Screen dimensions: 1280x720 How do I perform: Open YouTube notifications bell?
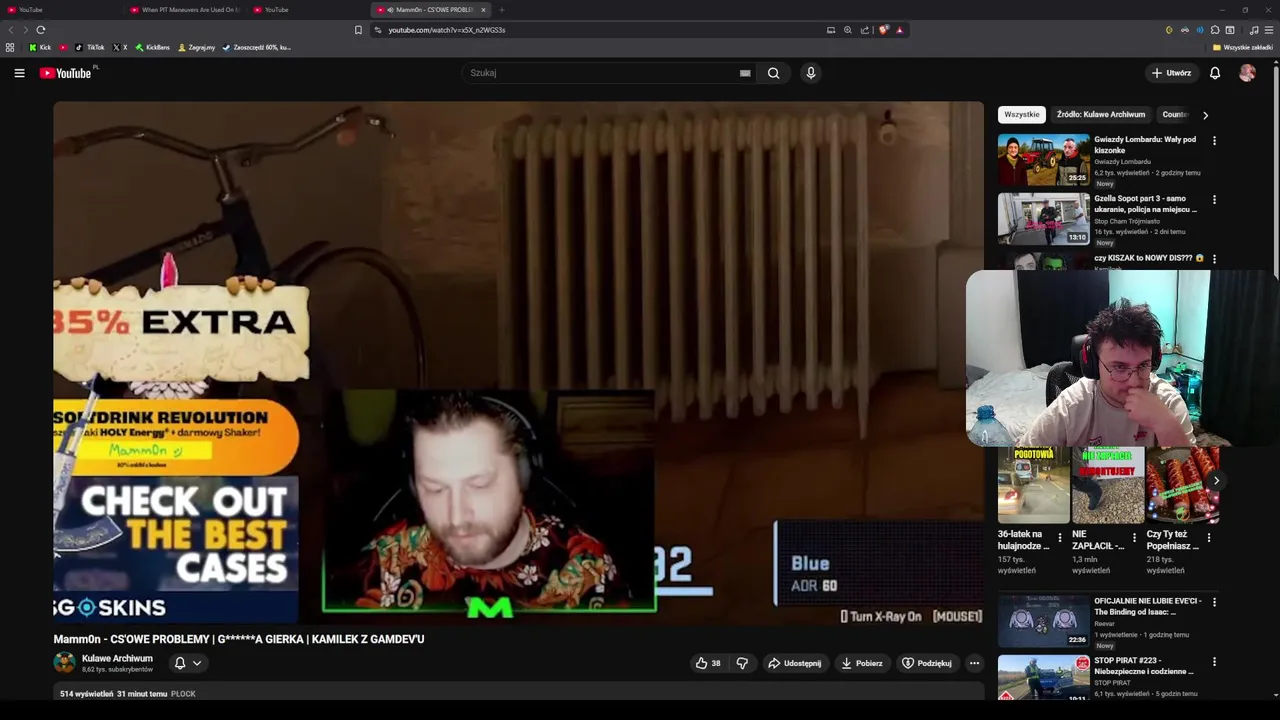pos(1215,73)
